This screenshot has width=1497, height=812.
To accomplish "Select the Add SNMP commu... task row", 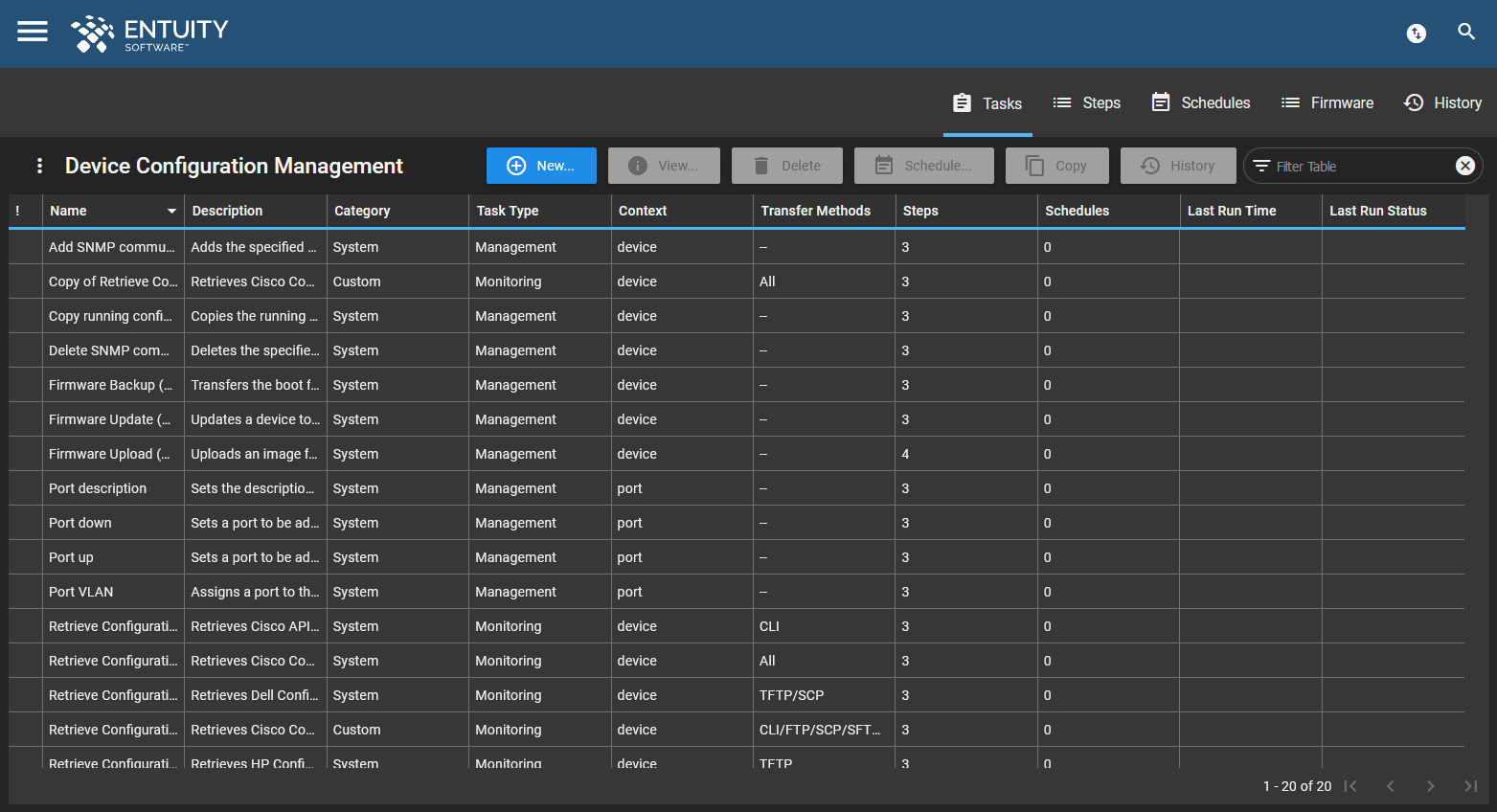I will [x=737, y=247].
